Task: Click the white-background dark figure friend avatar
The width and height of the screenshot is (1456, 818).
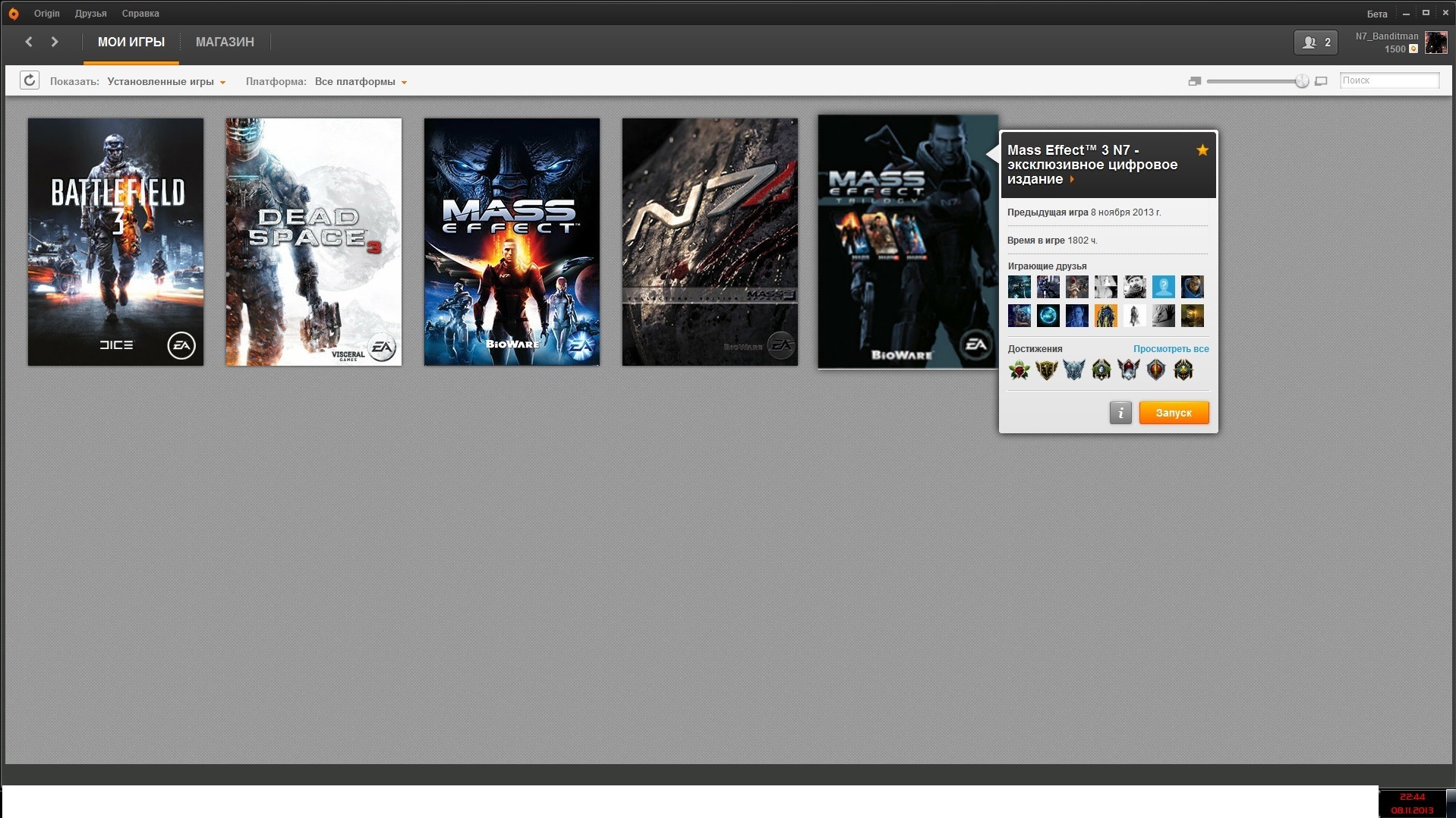Action: [x=1134, y=316]
